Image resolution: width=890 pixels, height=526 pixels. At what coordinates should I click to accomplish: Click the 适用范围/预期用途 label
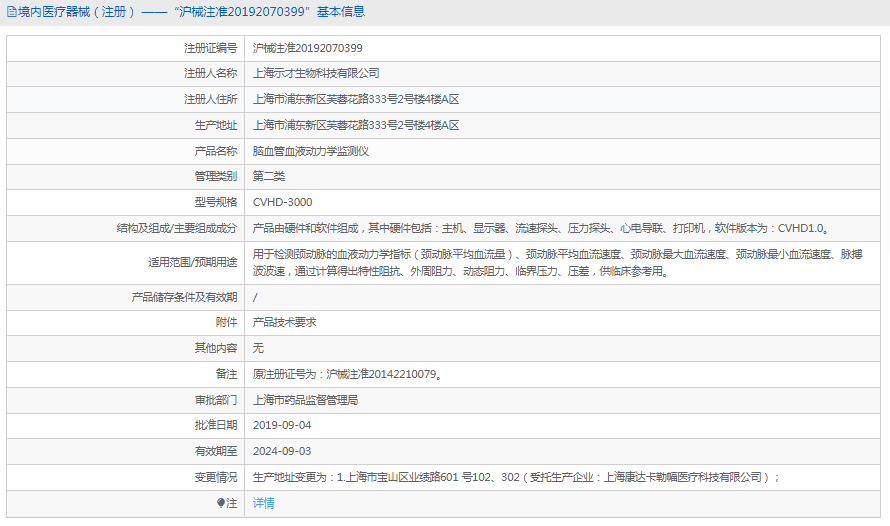[192, 263]
